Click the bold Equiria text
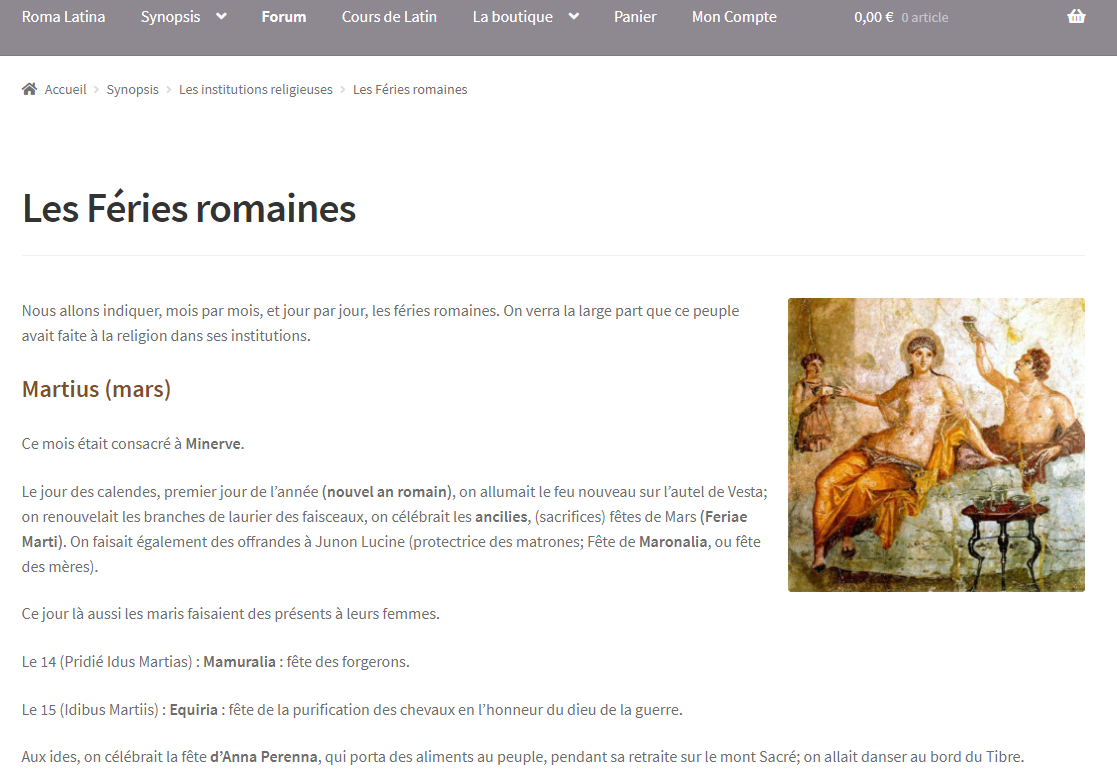This screenshot has height=779, width=1117. [193, 710]
